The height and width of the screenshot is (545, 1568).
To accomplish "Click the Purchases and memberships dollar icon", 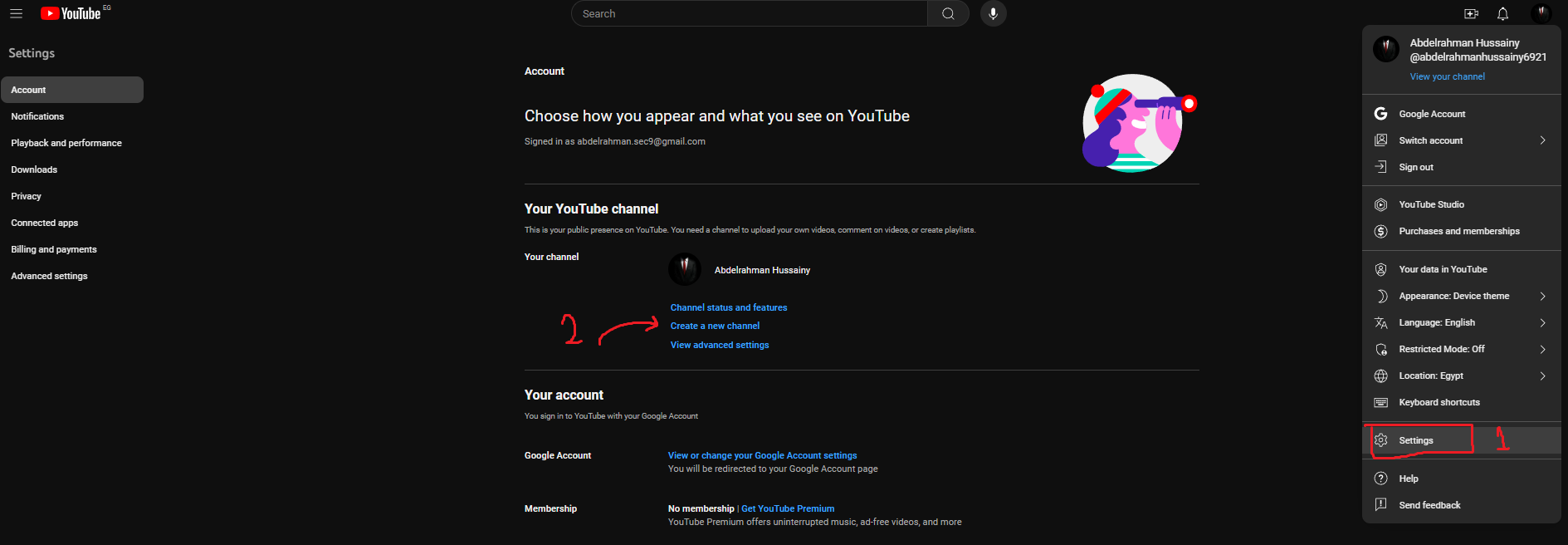I will pos(1380,231).
